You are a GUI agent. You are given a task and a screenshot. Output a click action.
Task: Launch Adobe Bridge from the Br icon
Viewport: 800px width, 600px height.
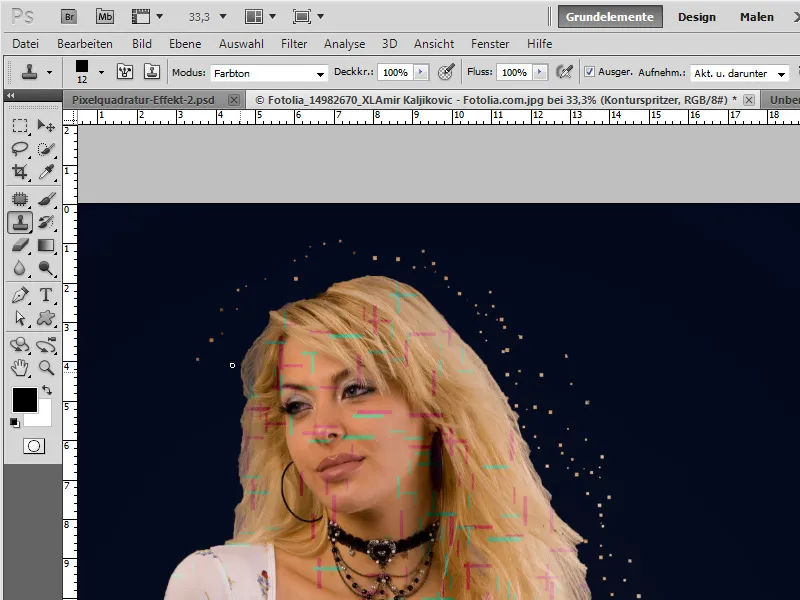(69, 16)
